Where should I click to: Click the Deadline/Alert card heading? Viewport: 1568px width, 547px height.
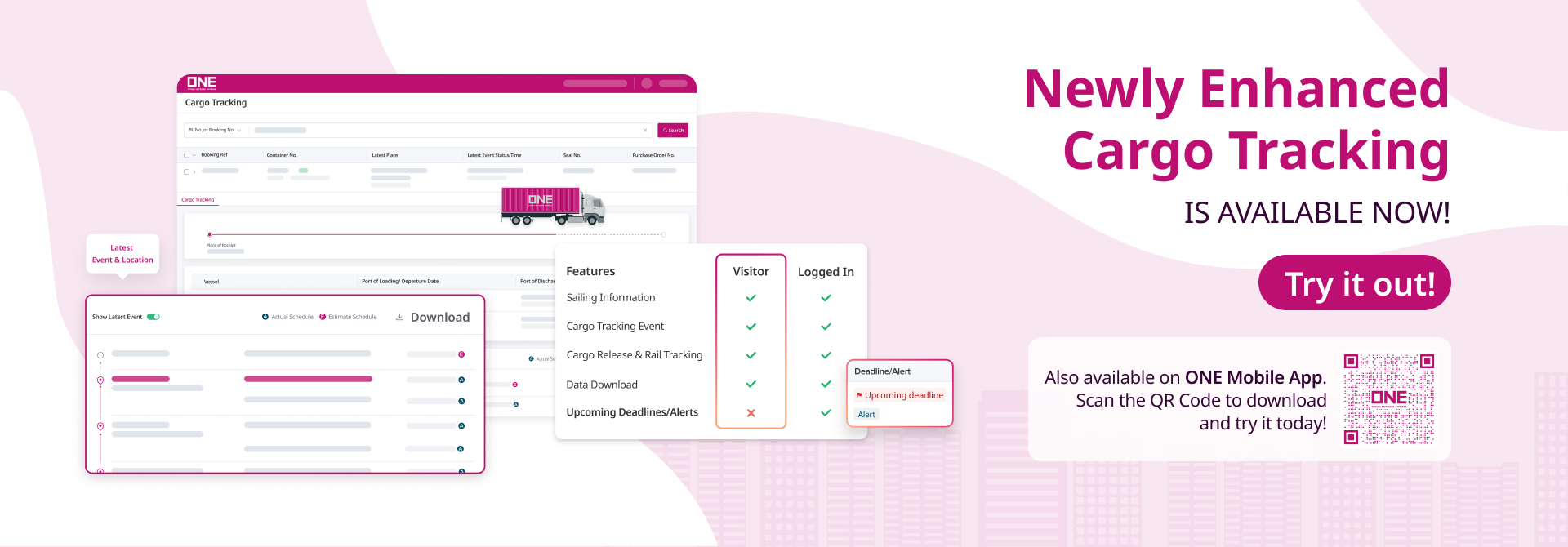pos(882,371)
